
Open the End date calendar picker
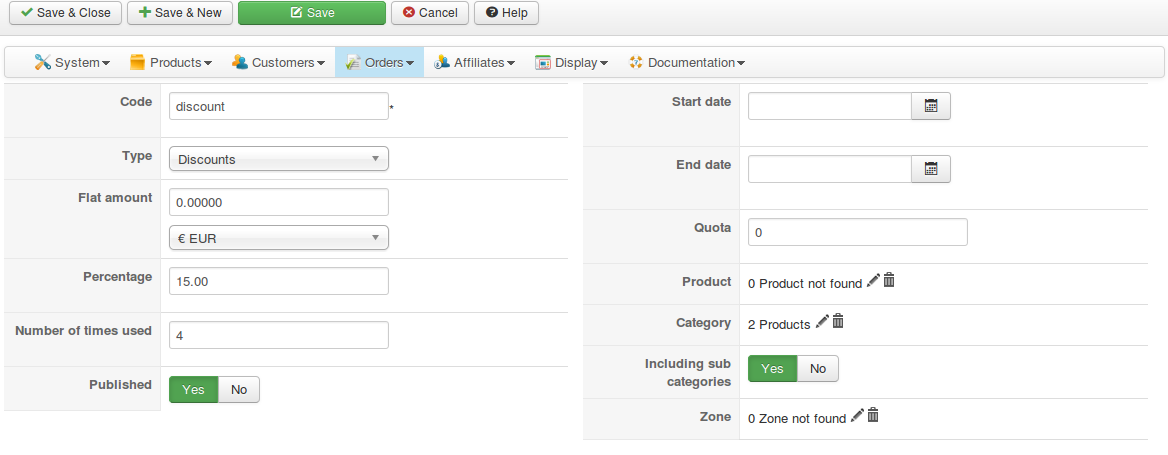tap(930, 169)
